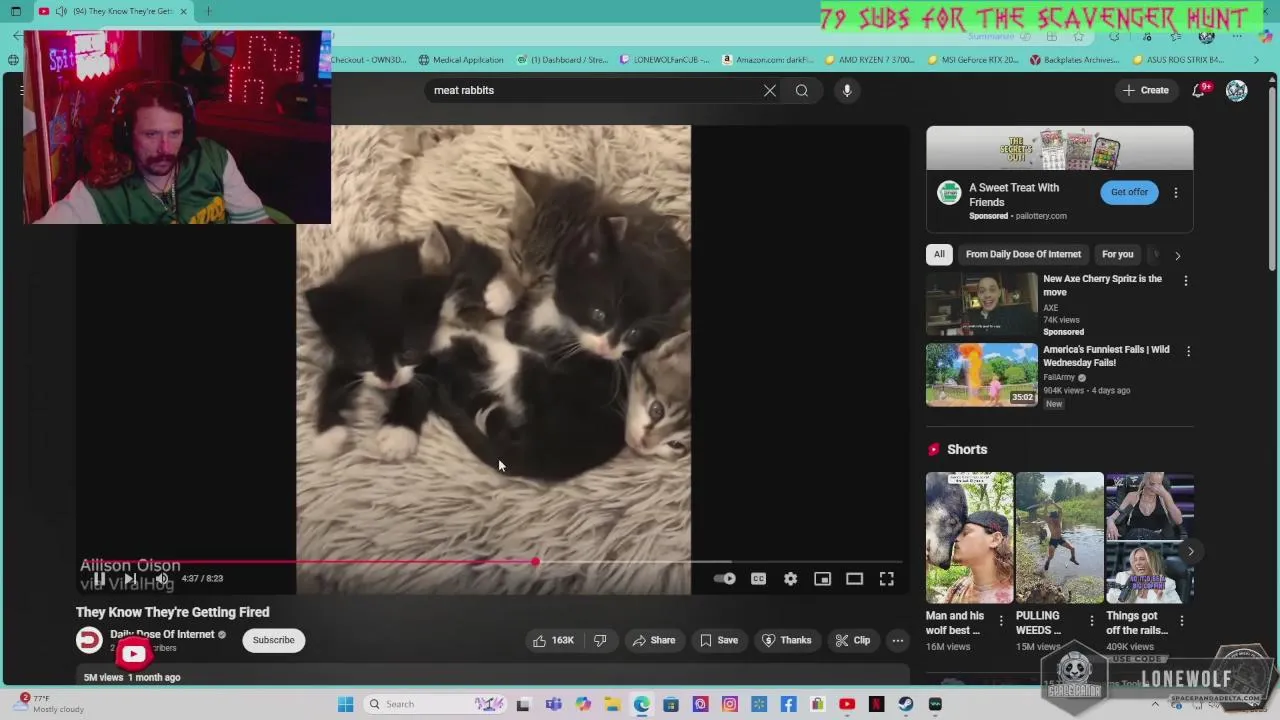Viewport: 1280px width, 720px height.
Task: Create a clip with the Clip button
Action: tap(853, 640)
